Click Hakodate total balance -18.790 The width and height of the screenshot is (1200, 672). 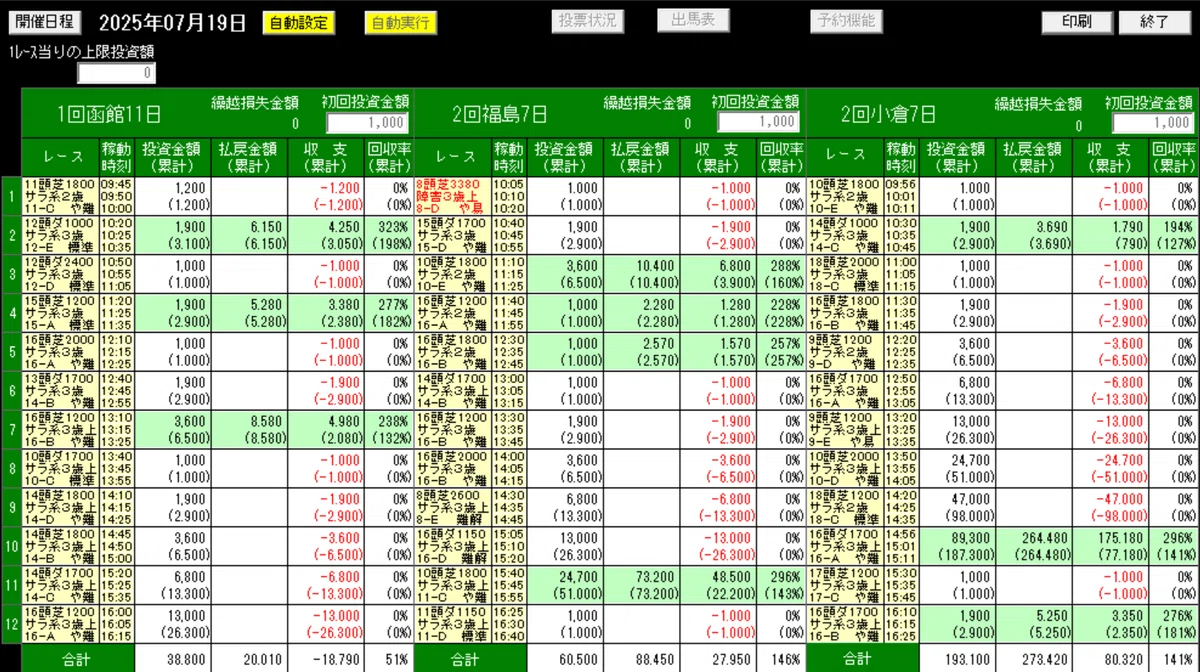tap(326, 659)
